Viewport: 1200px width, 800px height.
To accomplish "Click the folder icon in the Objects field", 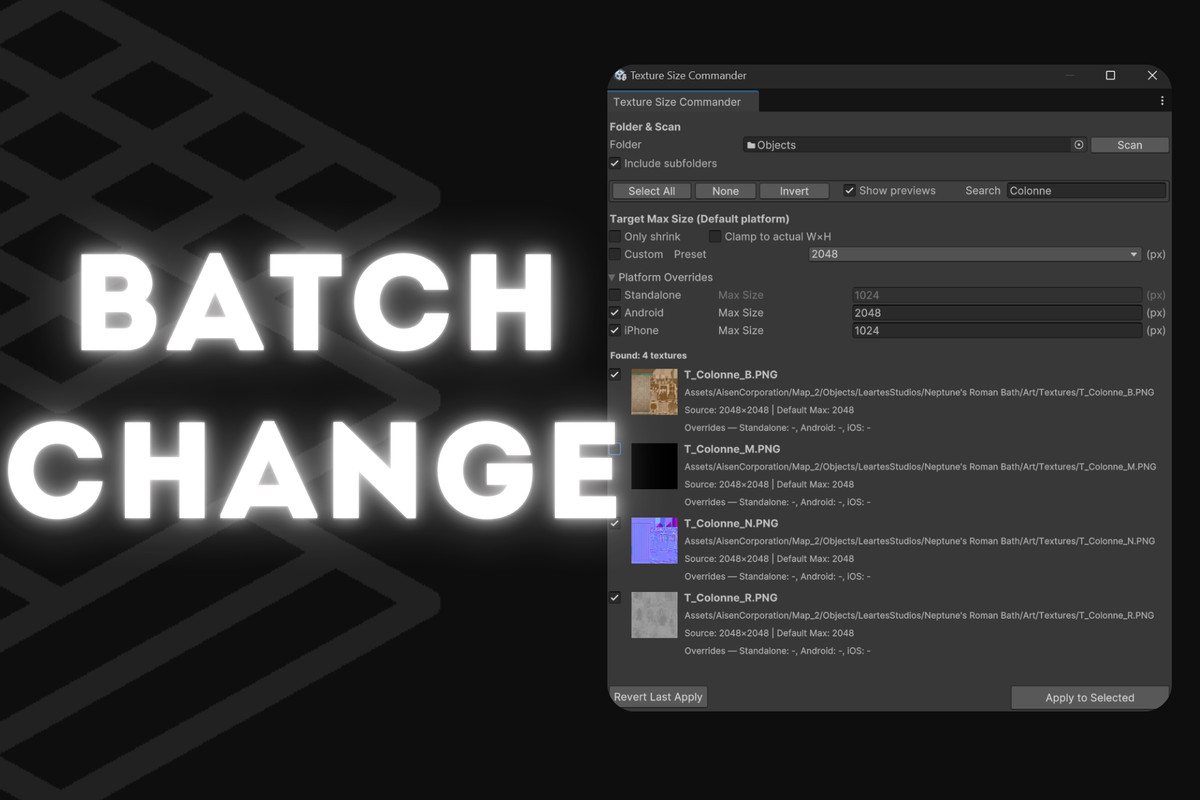I will coord(751,145).
